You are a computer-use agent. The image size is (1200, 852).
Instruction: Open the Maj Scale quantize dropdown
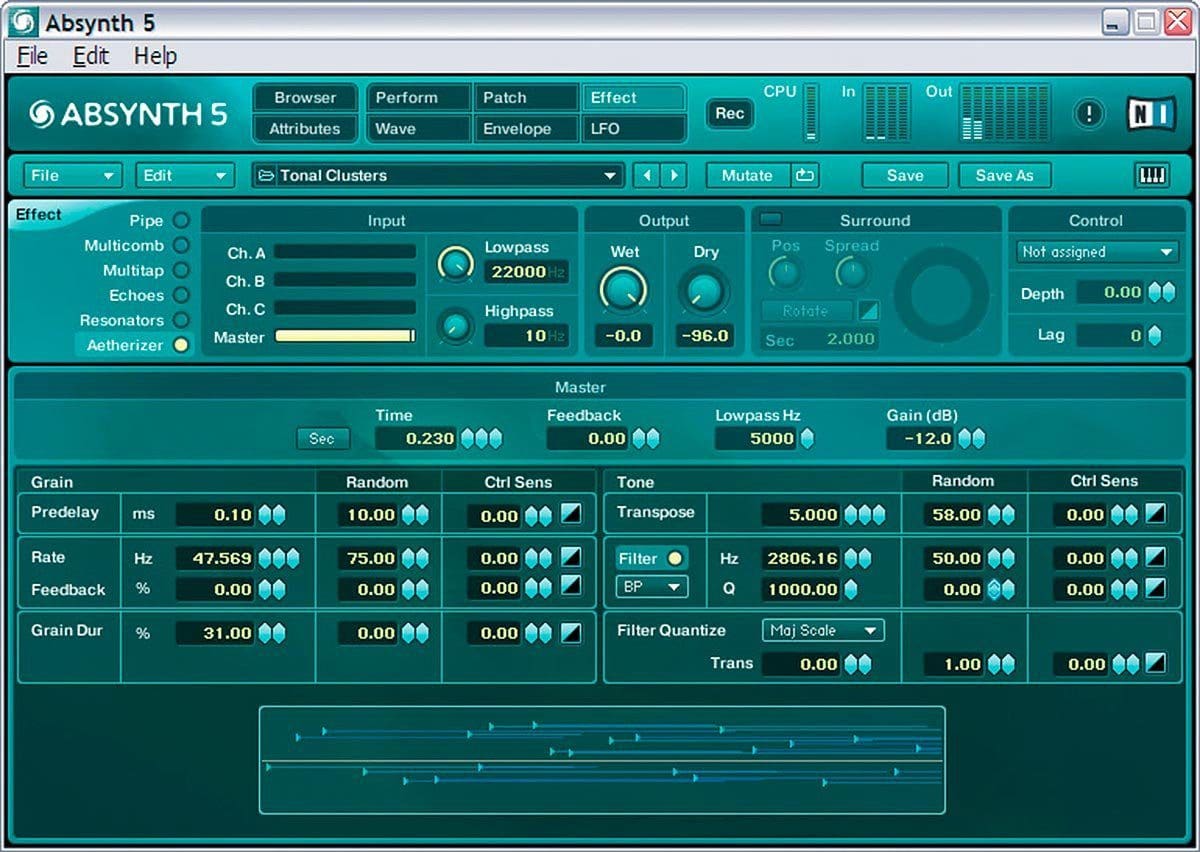823,630
